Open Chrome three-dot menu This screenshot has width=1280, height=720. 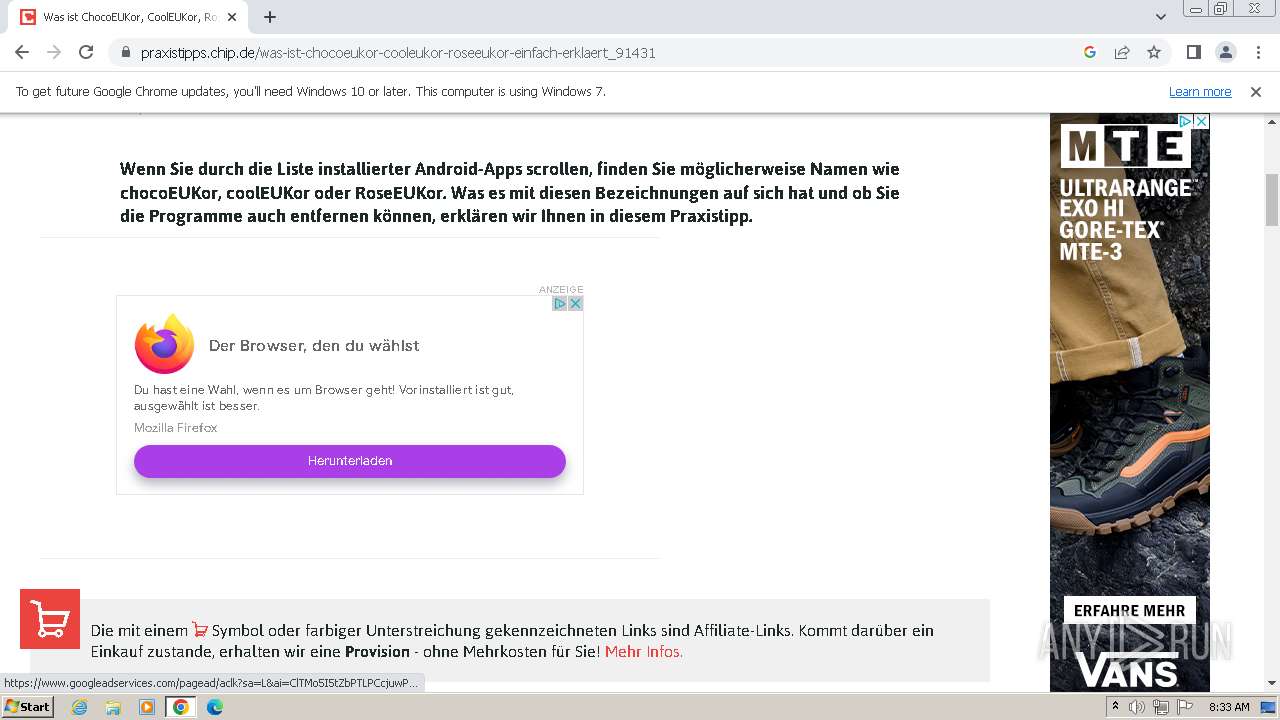[x=1257, y=53]
